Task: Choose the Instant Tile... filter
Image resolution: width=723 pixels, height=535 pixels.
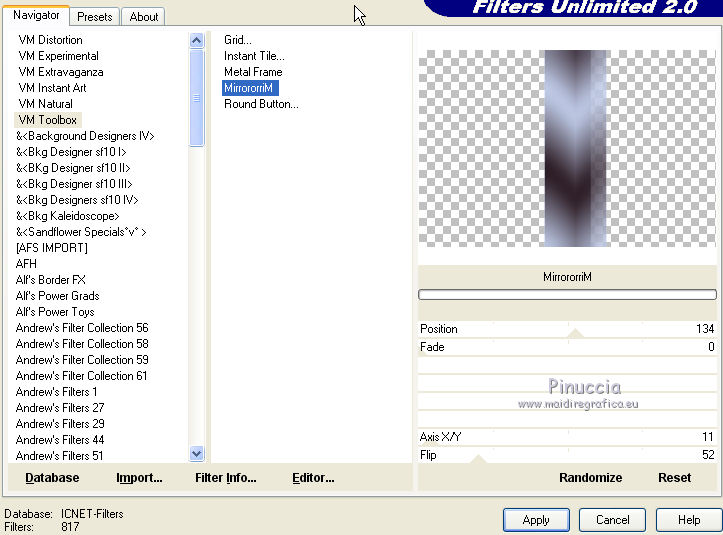Action: (254, 56)
